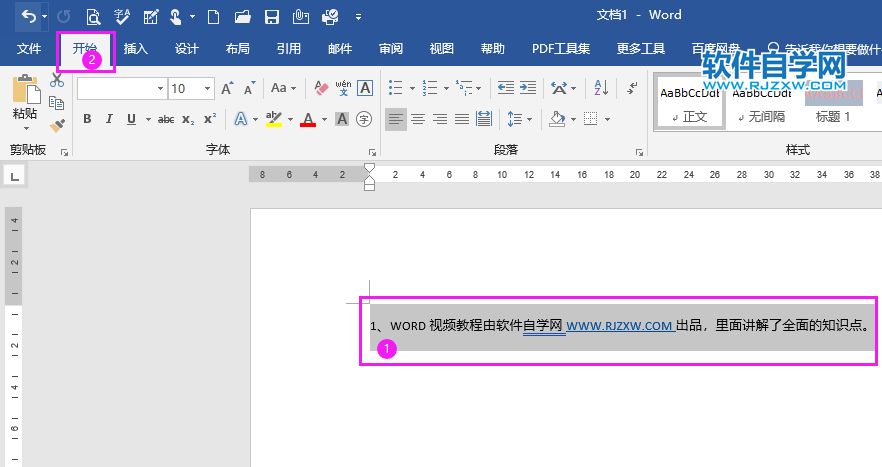Toggle subscript formatting

(x=188, y=119)
